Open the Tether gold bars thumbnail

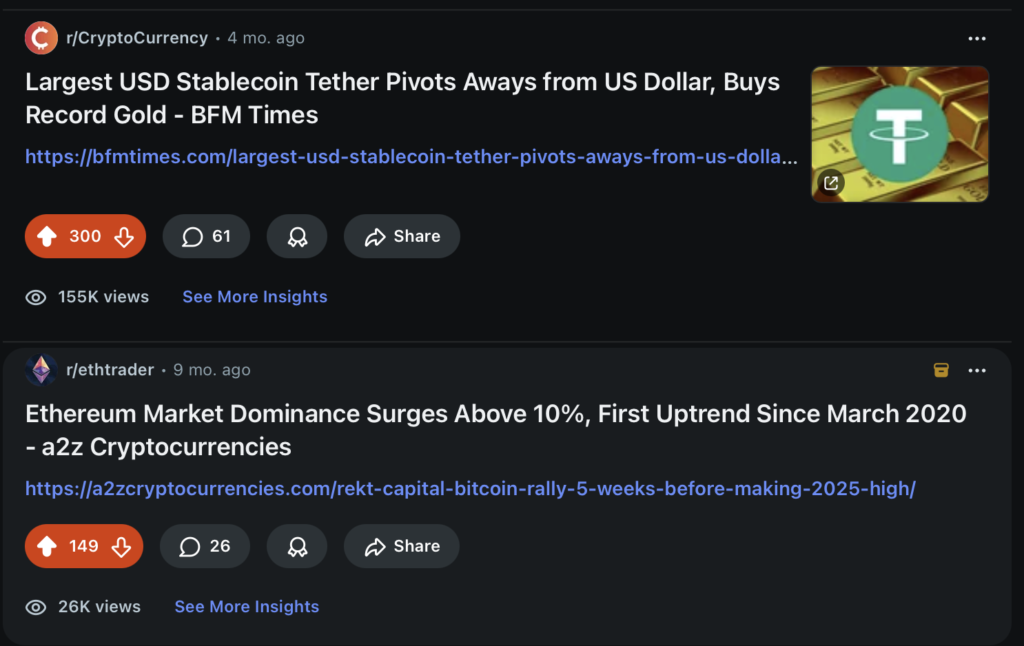900,134
